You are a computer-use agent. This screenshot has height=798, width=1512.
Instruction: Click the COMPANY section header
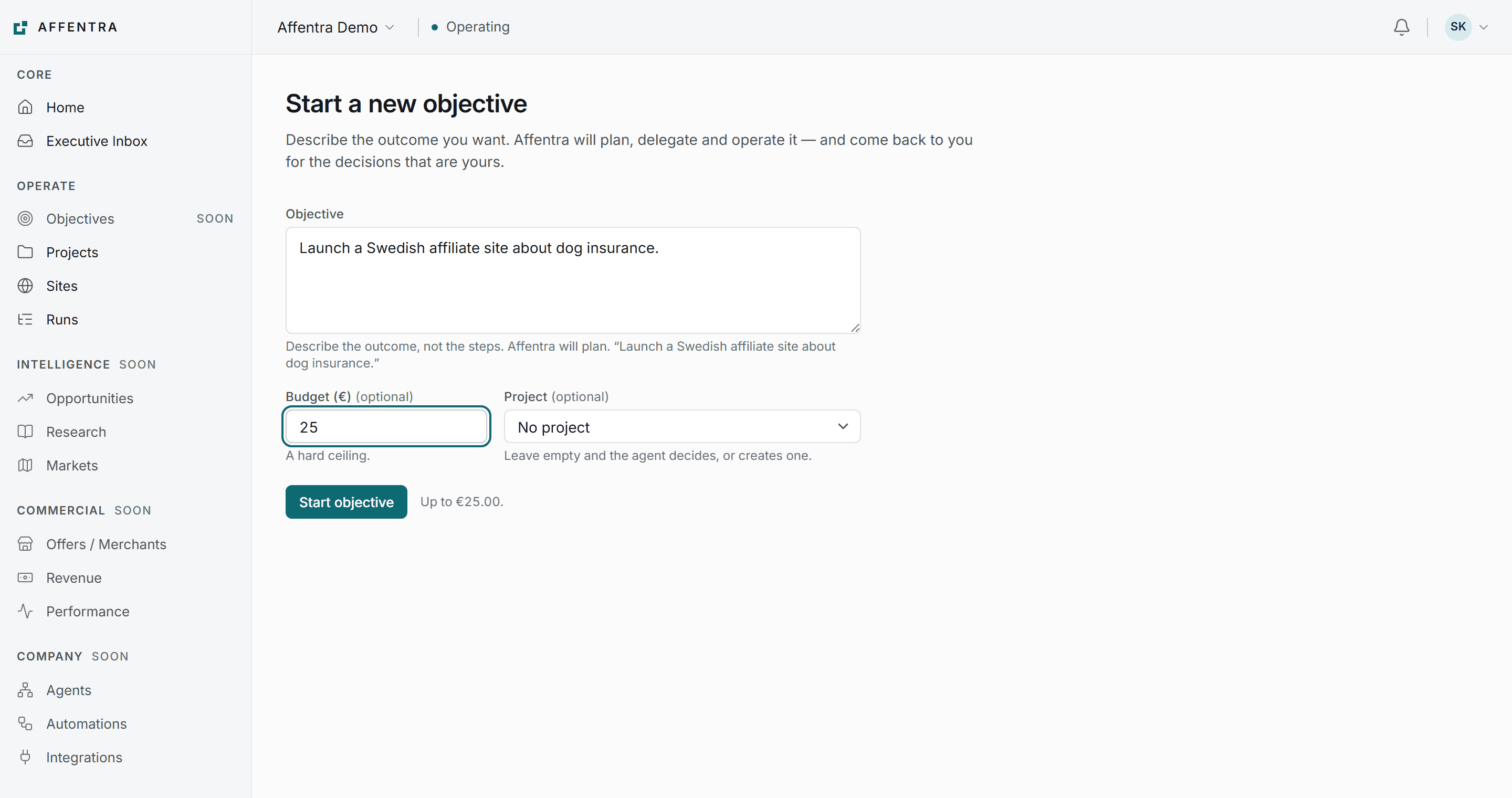coord(49,657)
